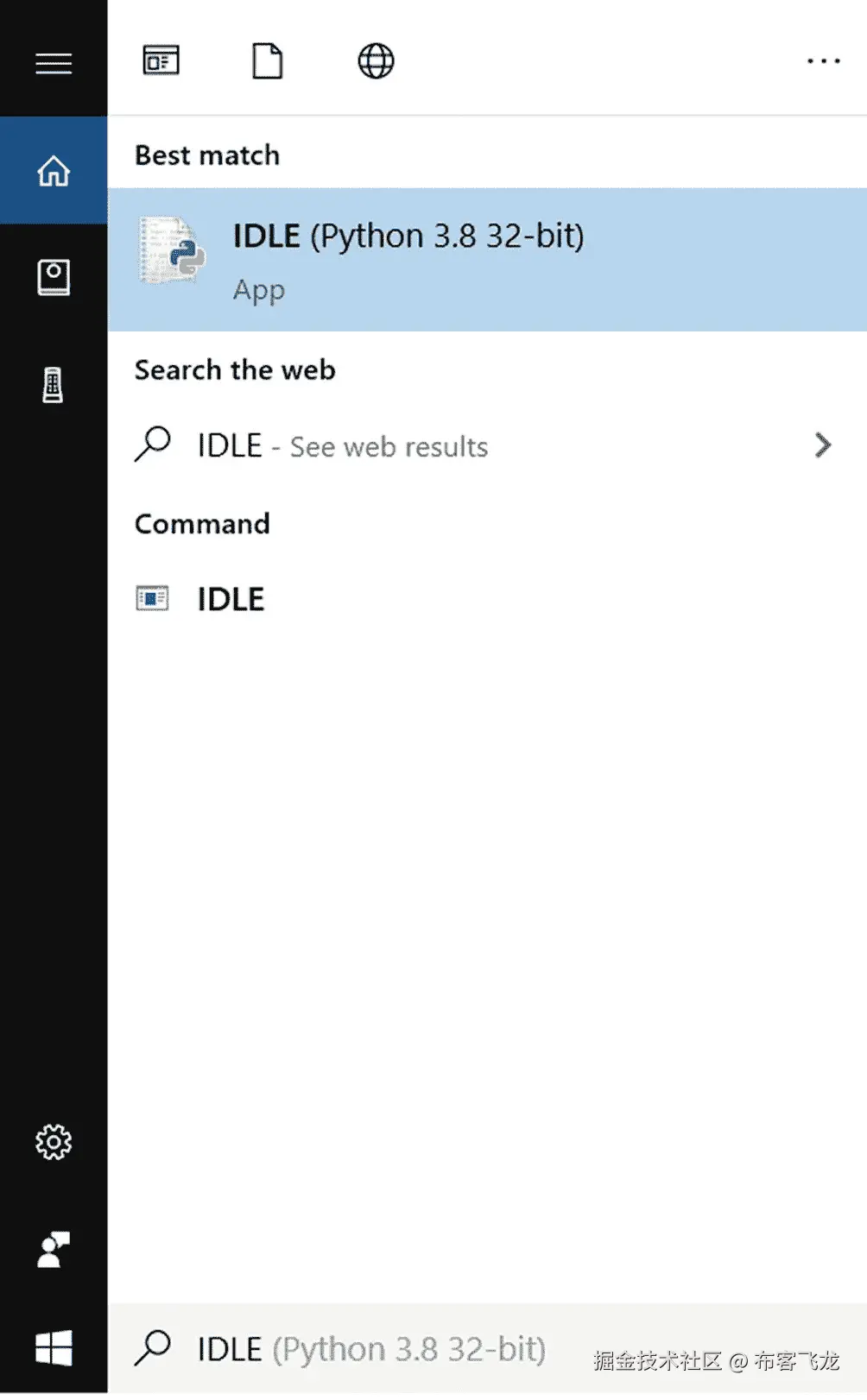Select the Web search filter icon
867x1400 pixels.
tap(374, 60)
